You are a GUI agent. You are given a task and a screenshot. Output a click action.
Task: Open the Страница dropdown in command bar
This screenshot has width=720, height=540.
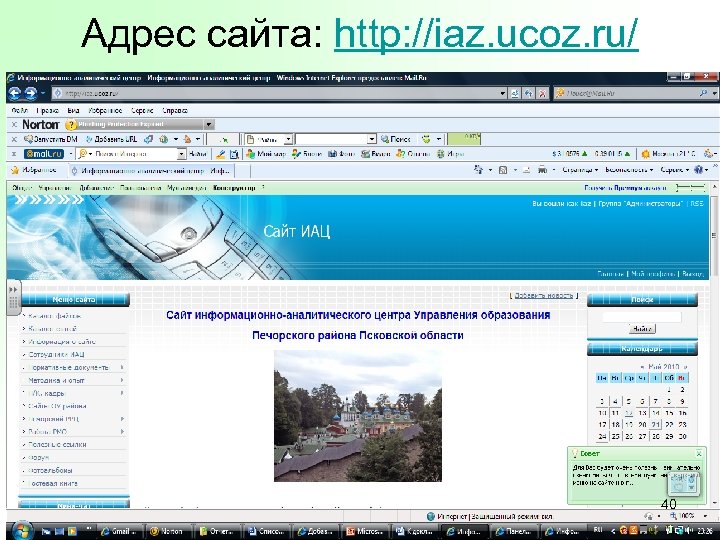point(580,170)
